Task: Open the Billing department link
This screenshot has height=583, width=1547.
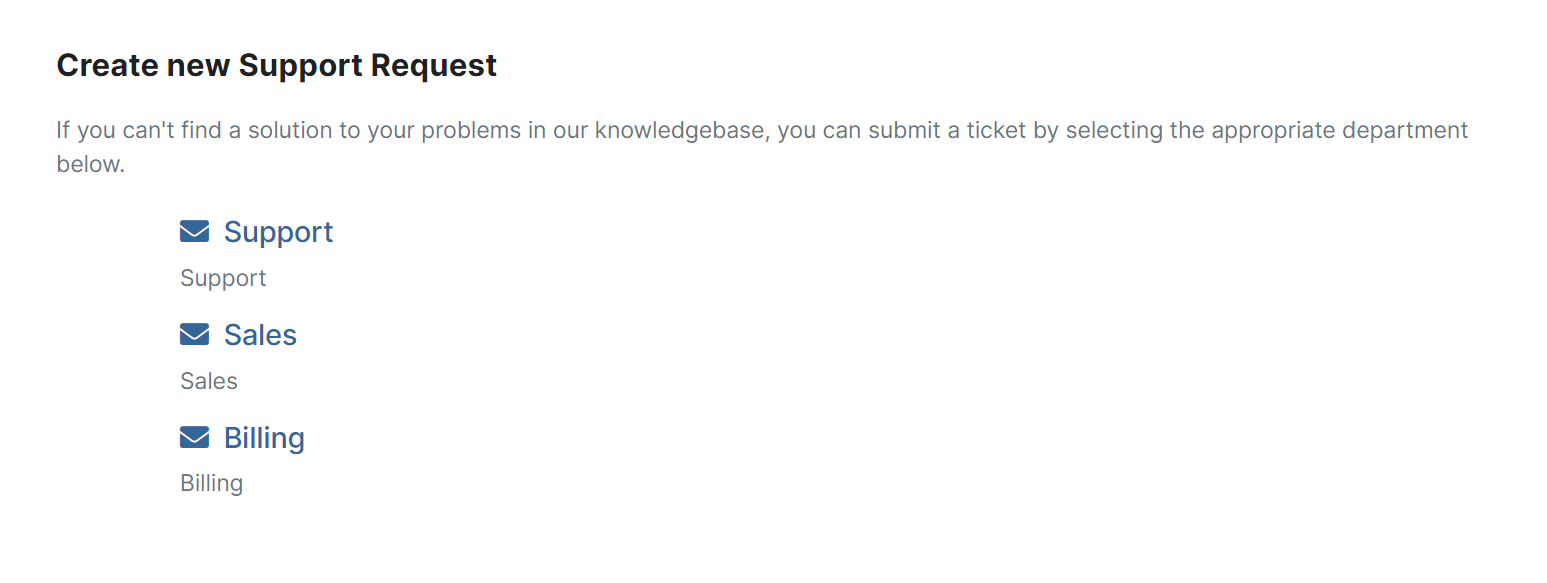Action: pos(264,438)
